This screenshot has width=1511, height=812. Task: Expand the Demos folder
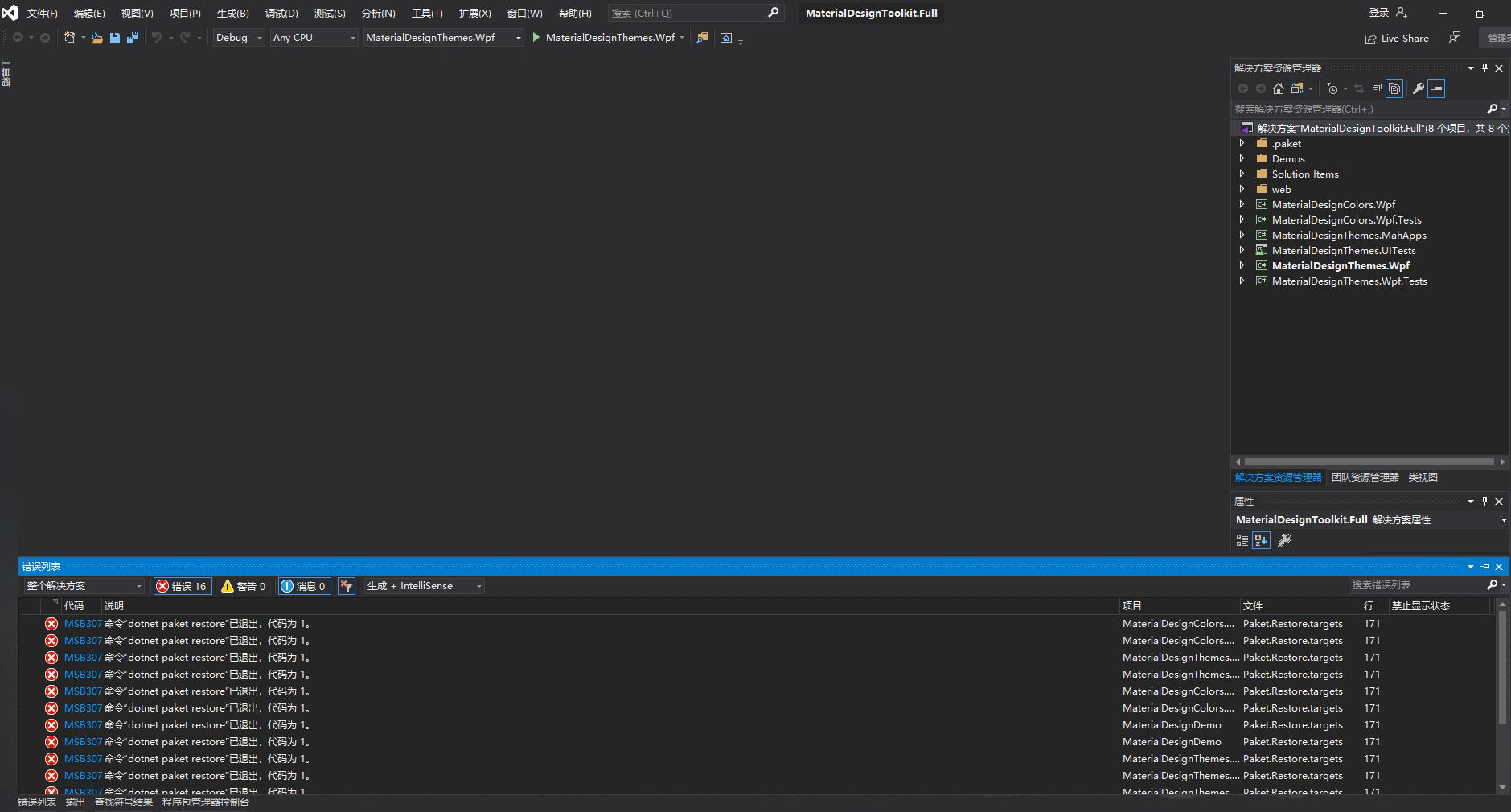(1243, 158)
